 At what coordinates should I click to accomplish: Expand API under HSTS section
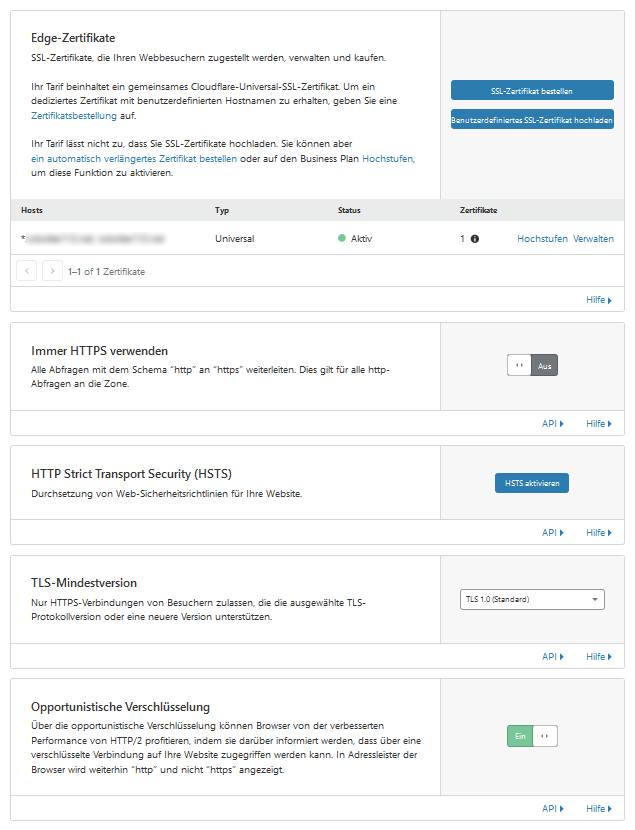(552, 532)
